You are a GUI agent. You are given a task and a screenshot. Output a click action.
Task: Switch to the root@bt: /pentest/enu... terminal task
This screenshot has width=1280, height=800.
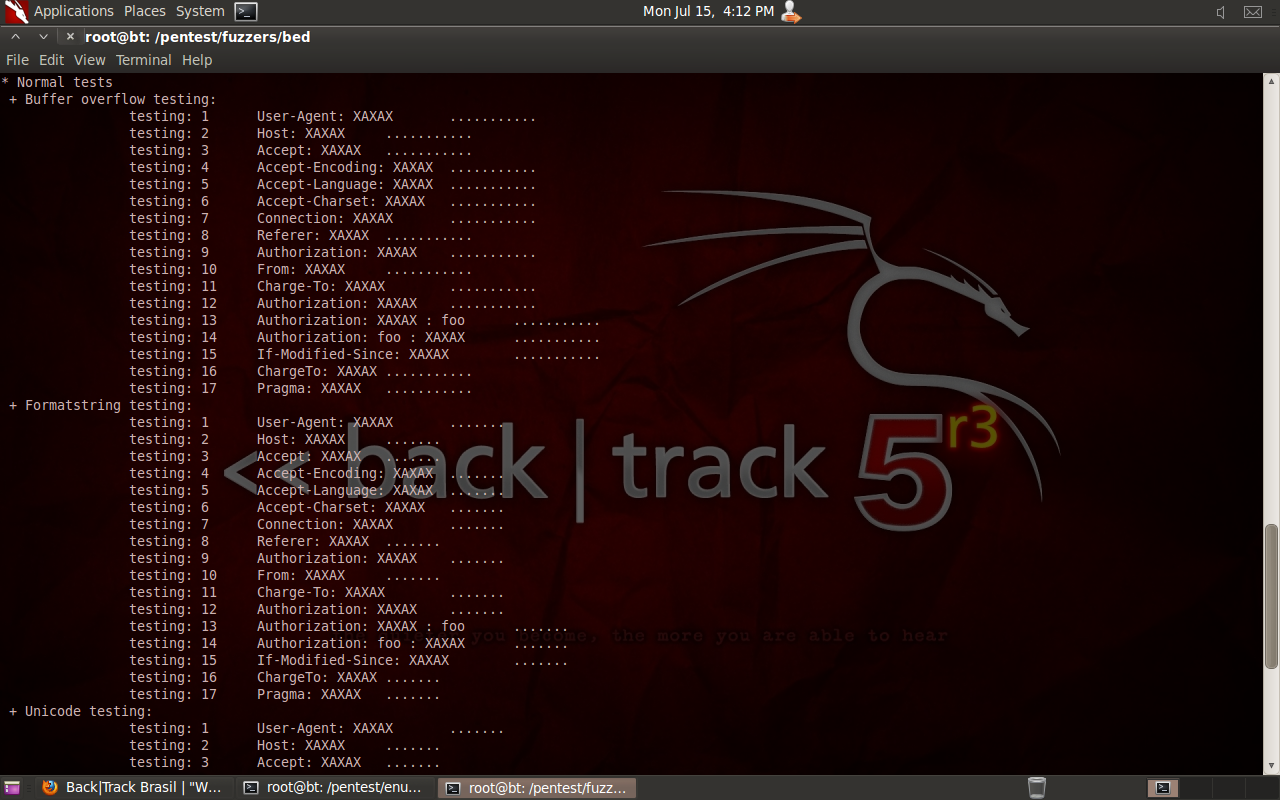point(337,788)
